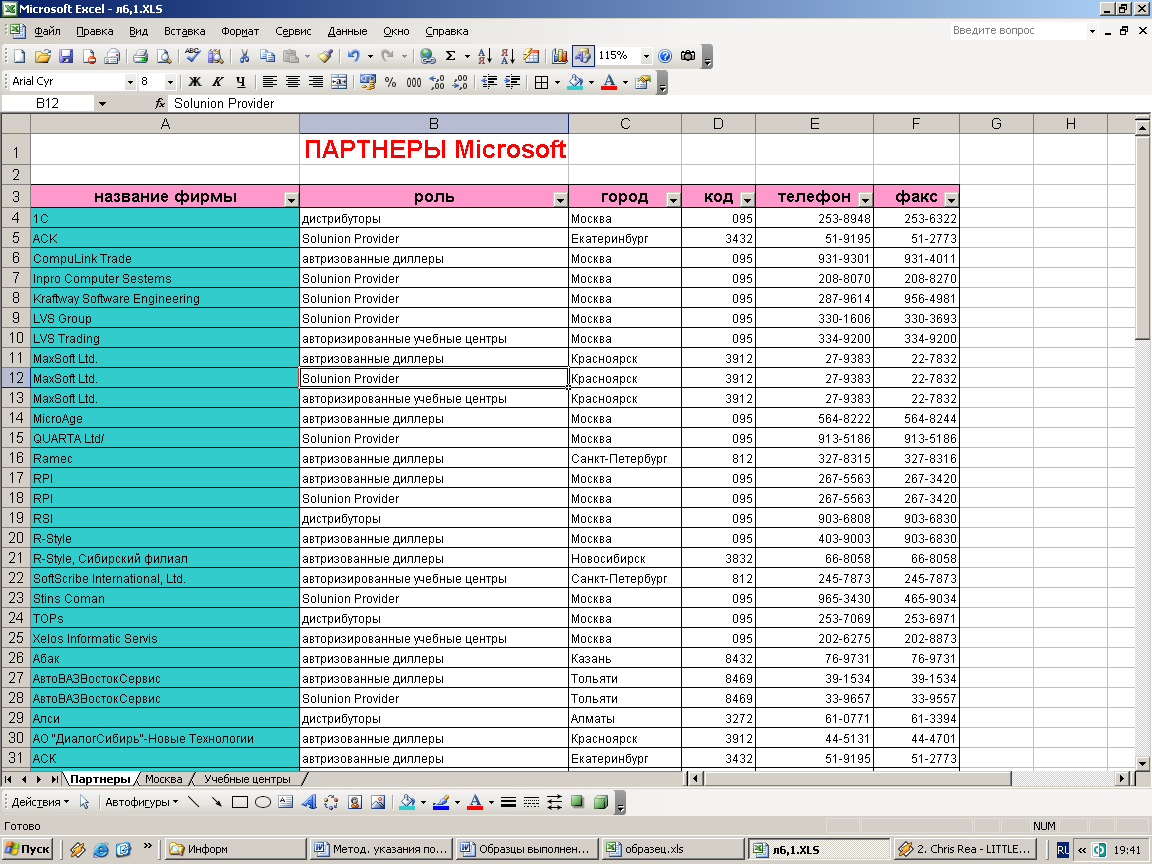
Task: Insert a hyperlink
Action: 428,56
